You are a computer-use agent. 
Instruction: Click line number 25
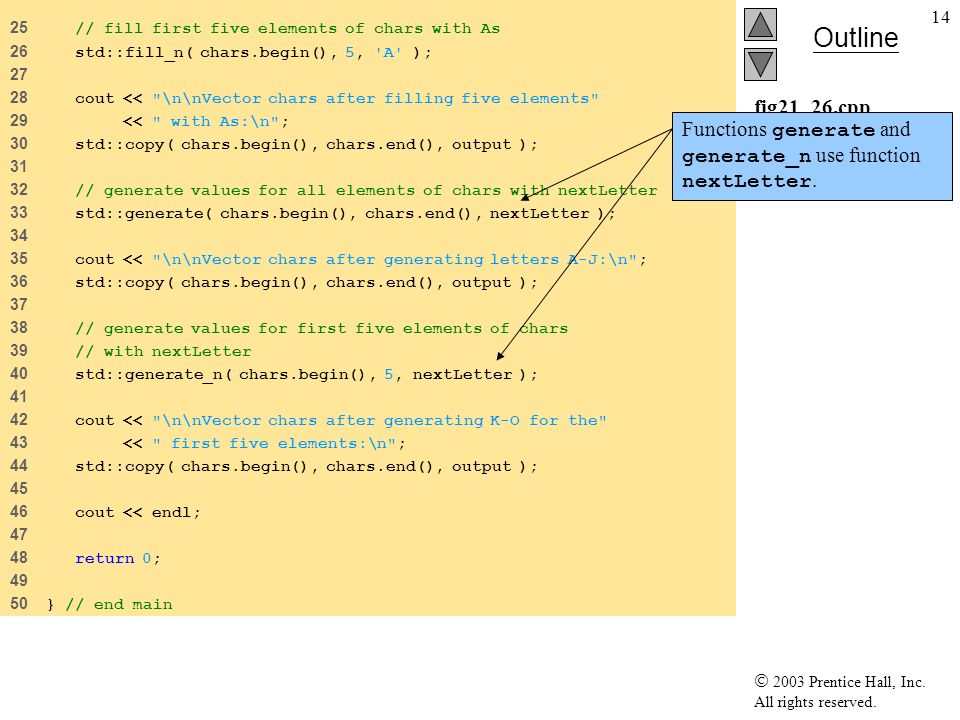pos(19,28)
